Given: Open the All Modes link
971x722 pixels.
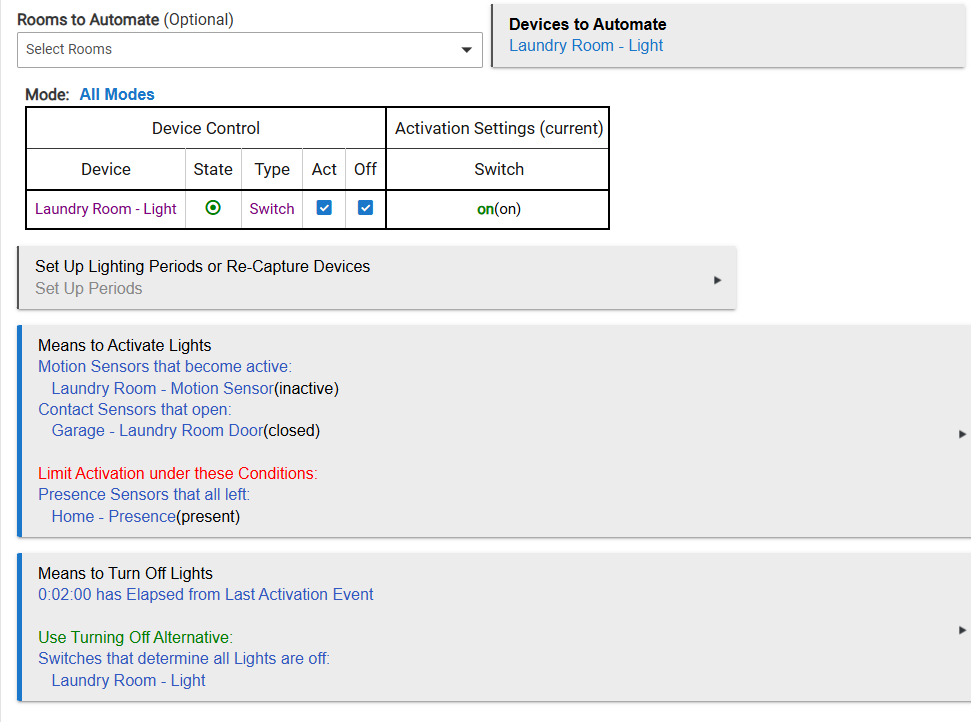Looking at the screenshot, I should coord(117,94).
